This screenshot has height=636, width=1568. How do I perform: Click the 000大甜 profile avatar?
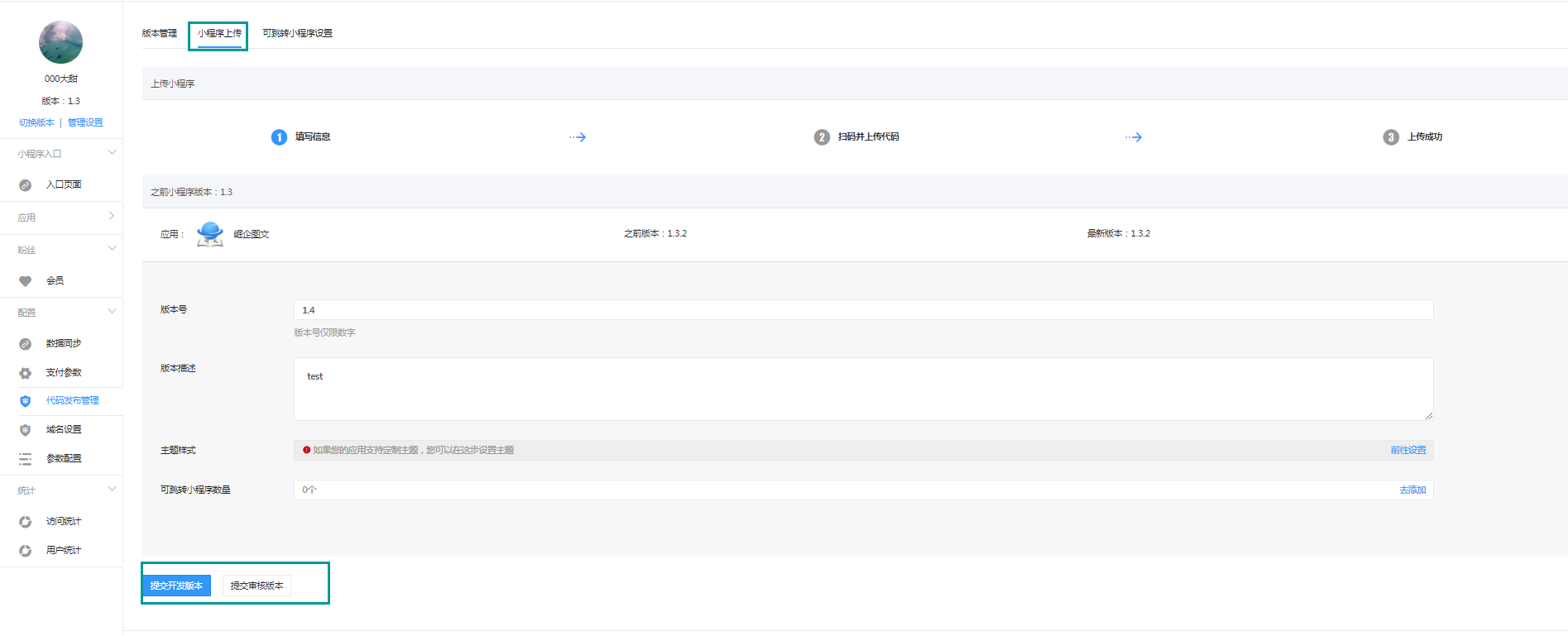pos(60,42)
